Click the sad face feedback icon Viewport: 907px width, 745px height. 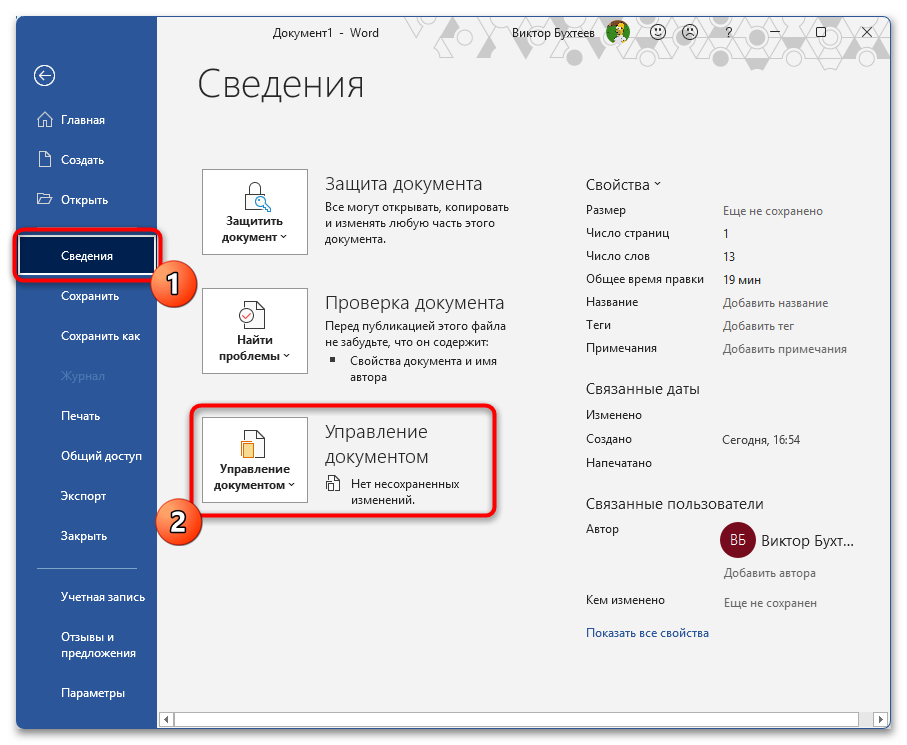coord(689,32)
